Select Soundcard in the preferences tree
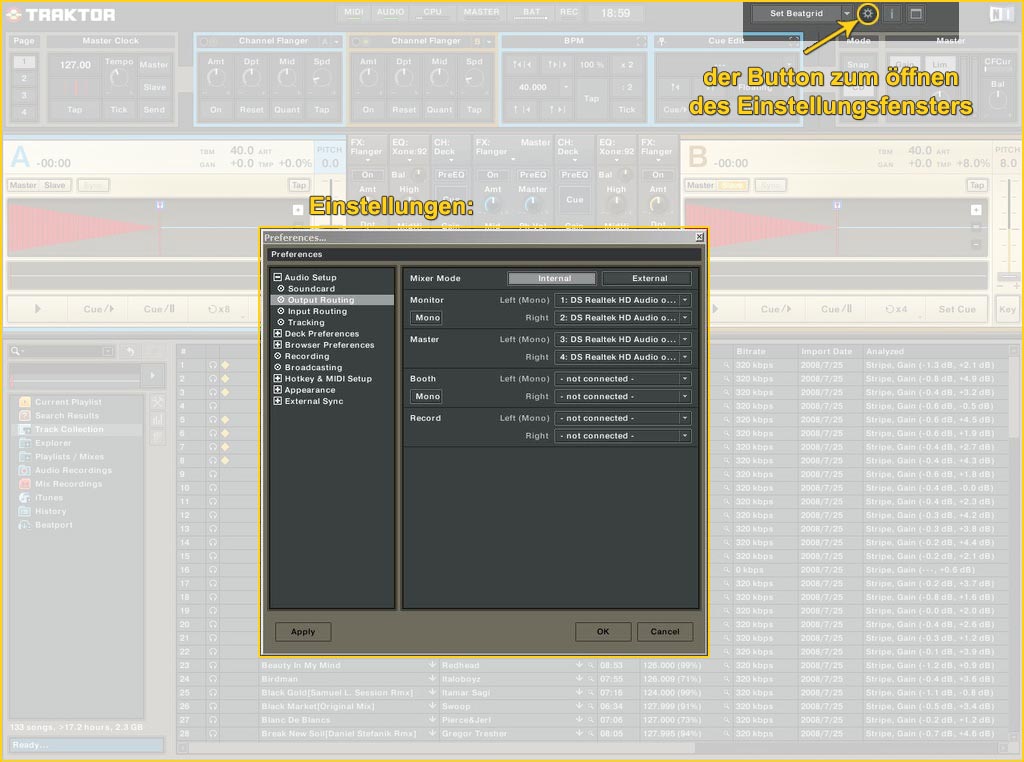This screenshot has width=1024, height=762. [311, 289]
